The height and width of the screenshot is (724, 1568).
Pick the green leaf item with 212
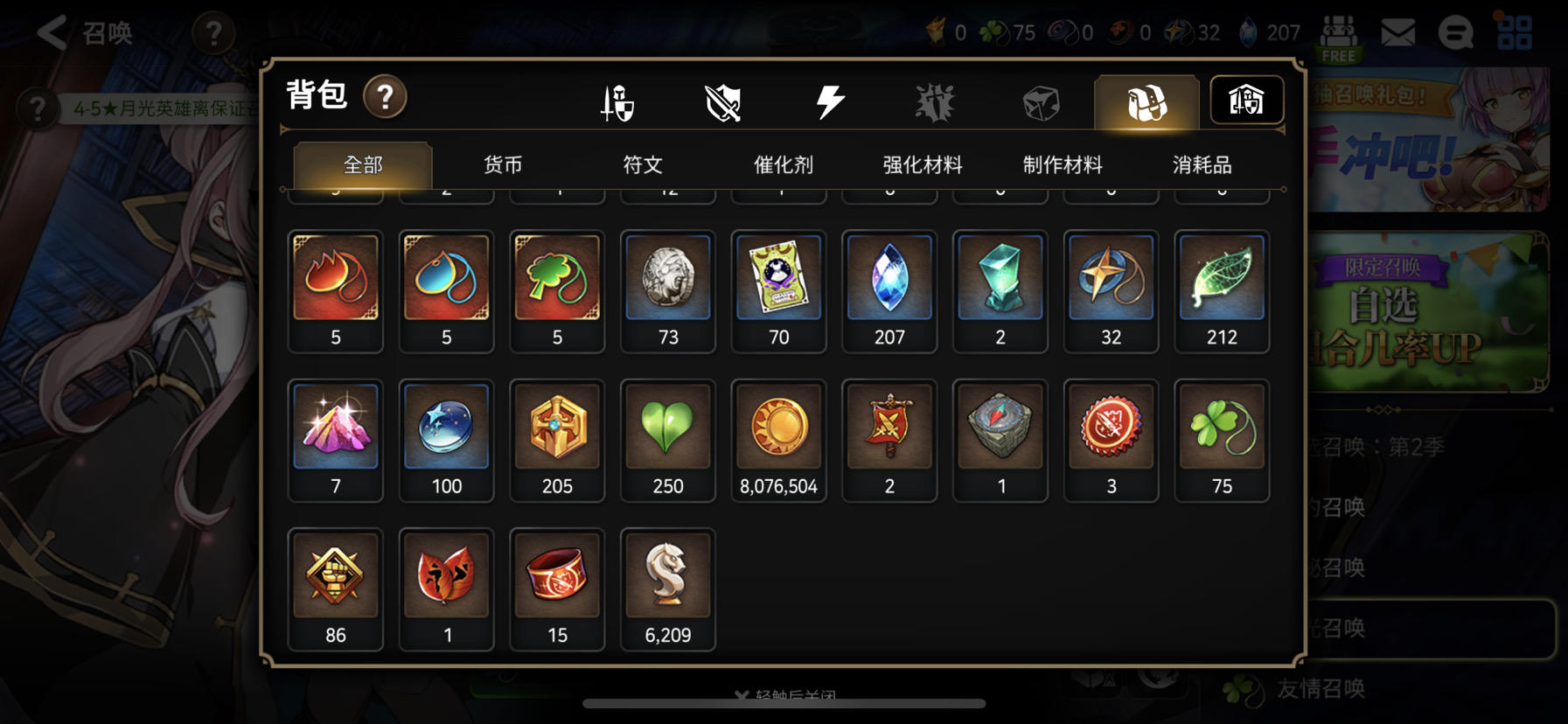[x=1222, y=291]
